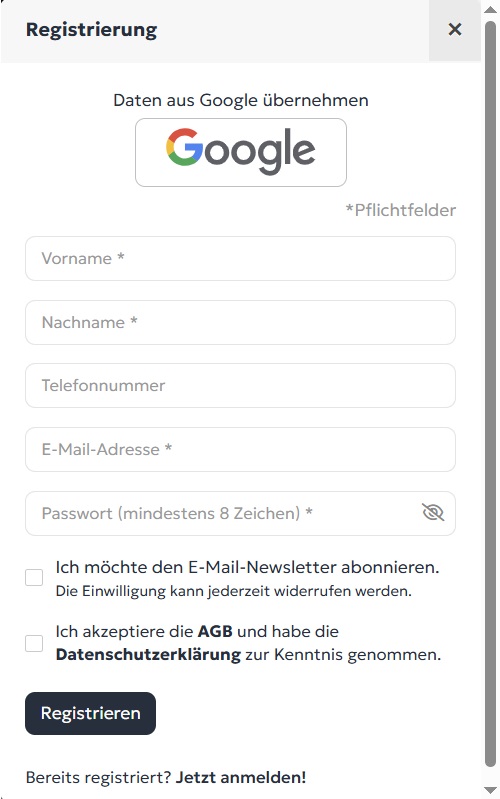Screen dimensions: 500x799
Task: Select the E-Mail-Adresse field
Action: [240, 449]
